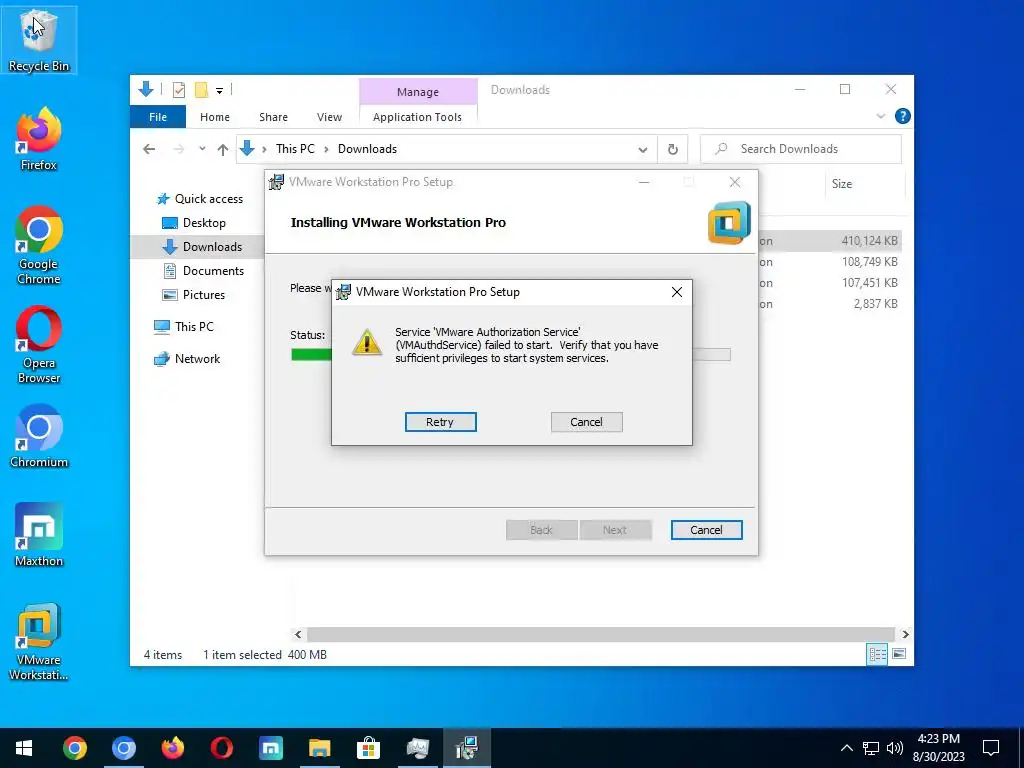Open Opera from the taskbar

click(x=221, y=748)
